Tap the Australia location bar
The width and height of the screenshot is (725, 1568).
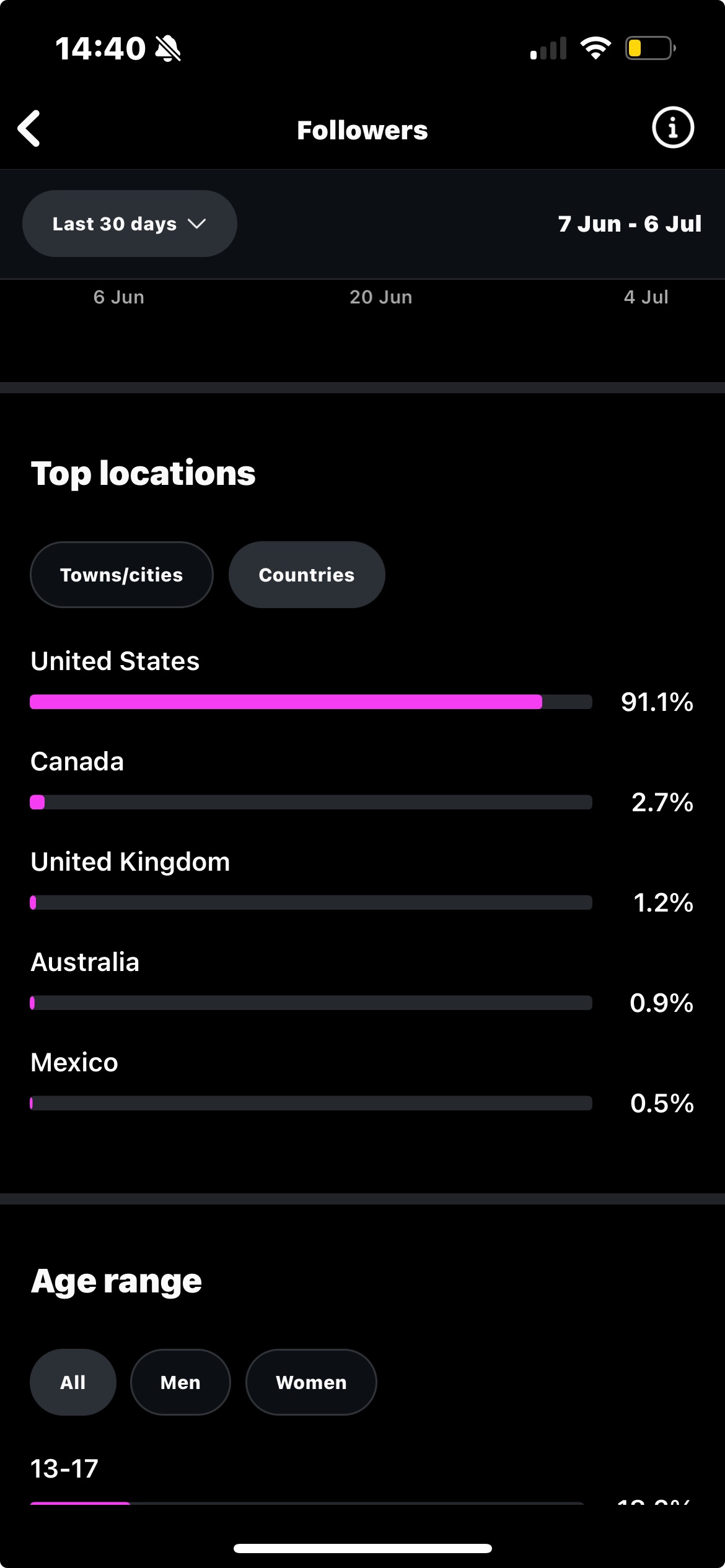coord(311,1003)
